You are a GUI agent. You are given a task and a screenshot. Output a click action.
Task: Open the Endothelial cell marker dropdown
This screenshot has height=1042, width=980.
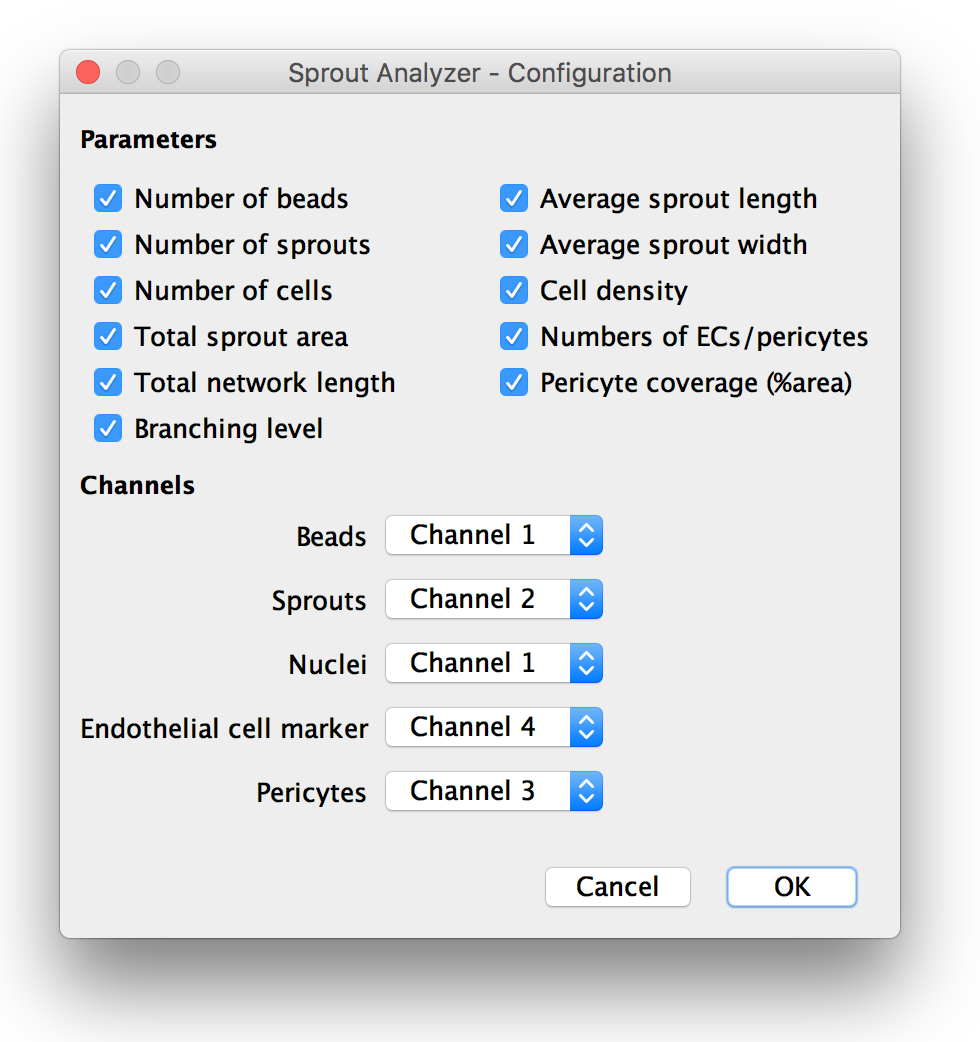(x=494, y=727)
